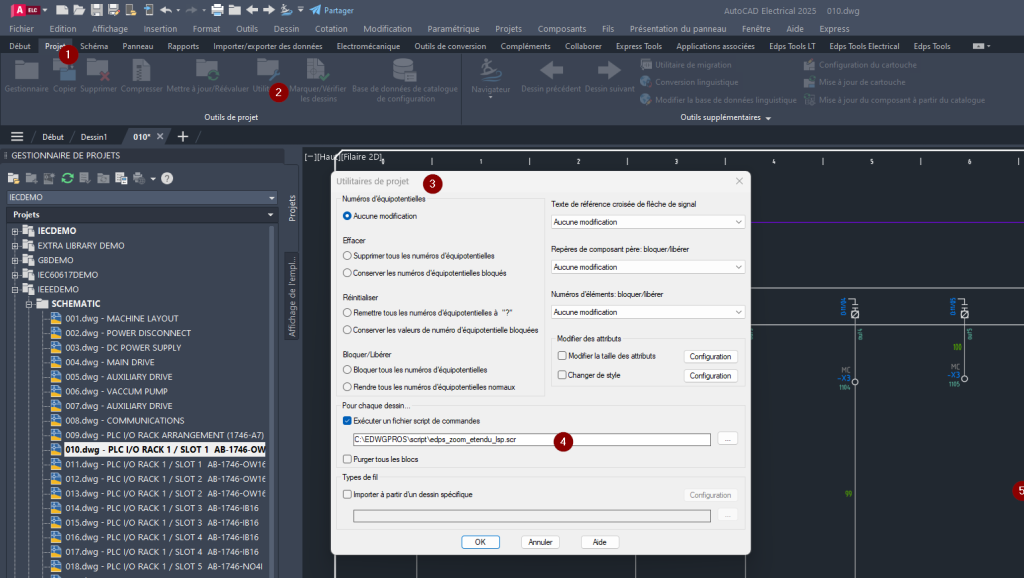The image size is (1024, 578).
Task: Click the help question mark in project manager
Action: (167, 178)
